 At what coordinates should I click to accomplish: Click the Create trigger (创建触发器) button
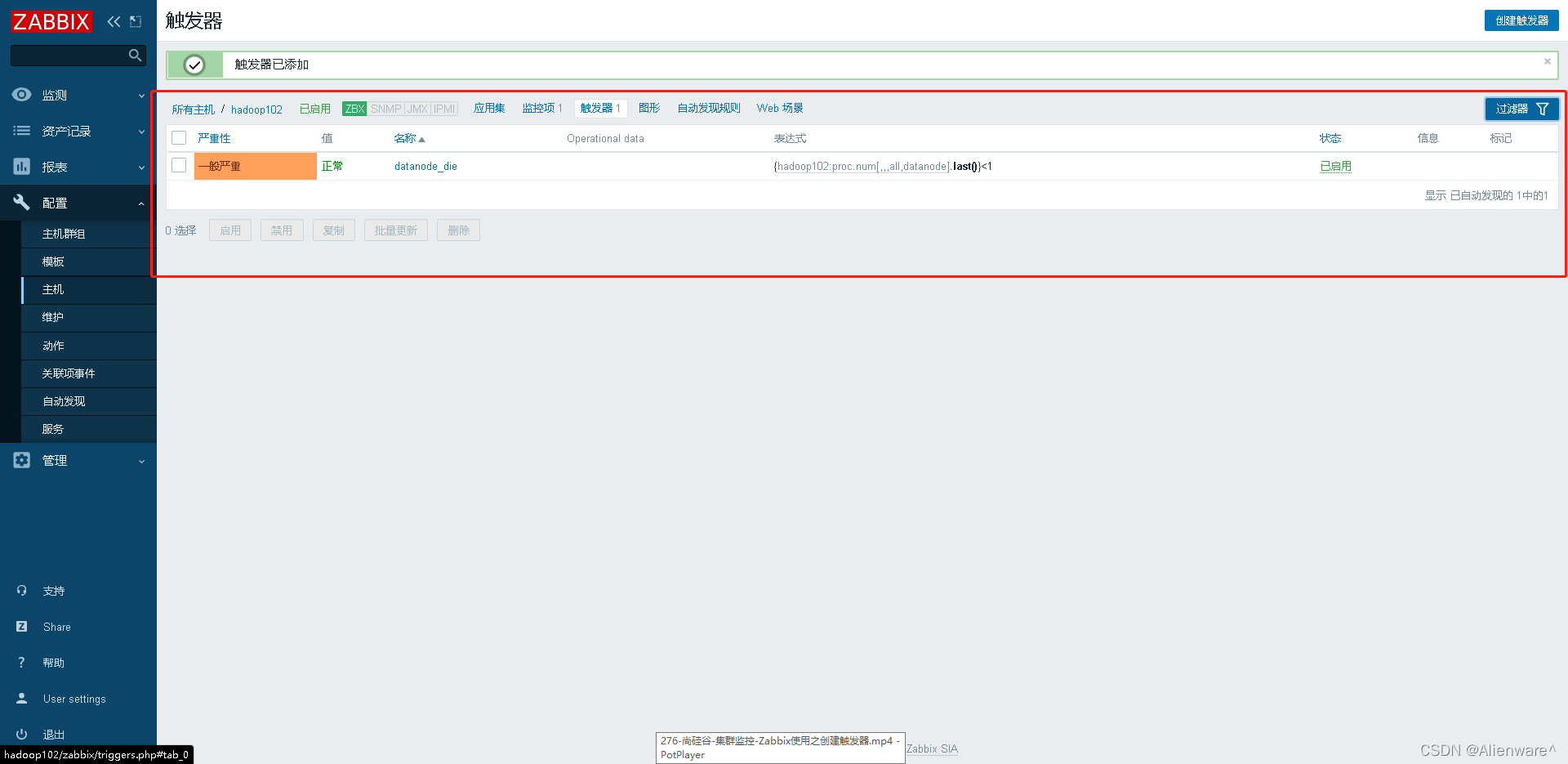click(1521, 20)
